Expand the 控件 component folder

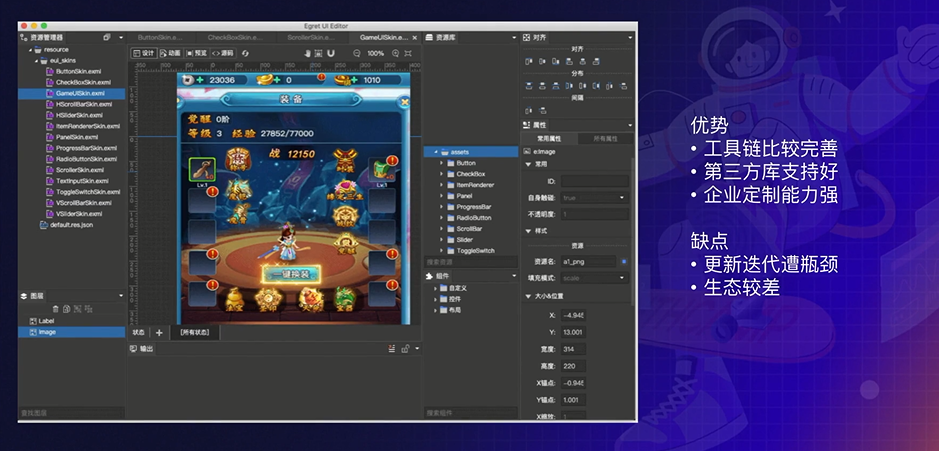click(435, 299)
